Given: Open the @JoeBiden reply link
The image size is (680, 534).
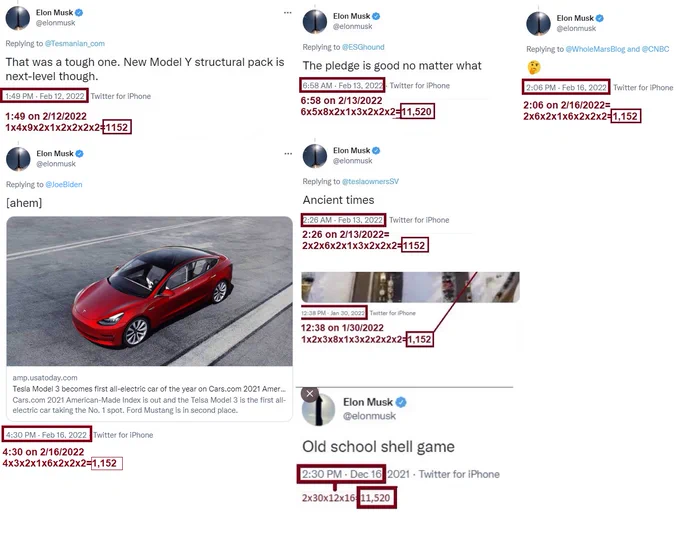Looking at the screenshot, I should pos(64,184).
